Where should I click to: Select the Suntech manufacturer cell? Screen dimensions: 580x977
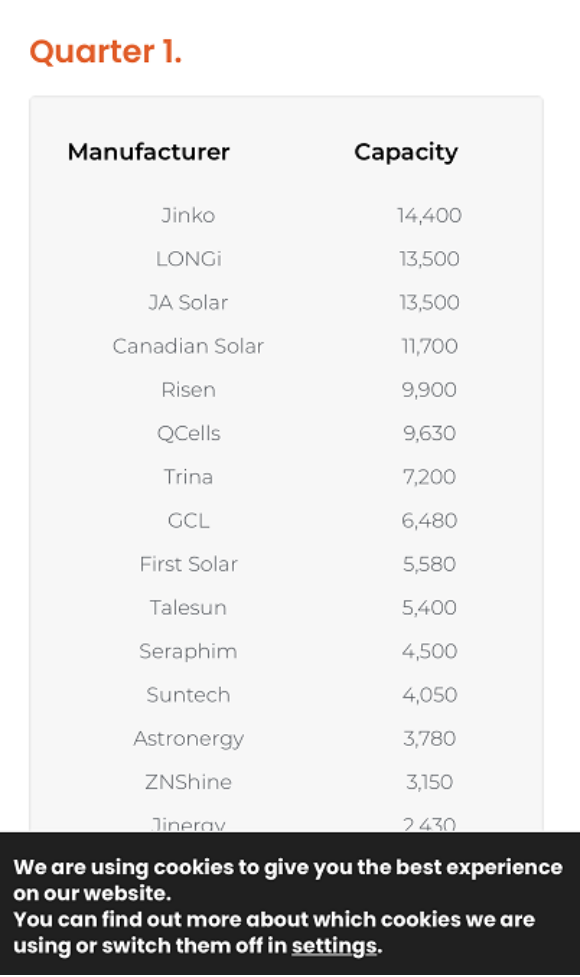pos(188,695)
